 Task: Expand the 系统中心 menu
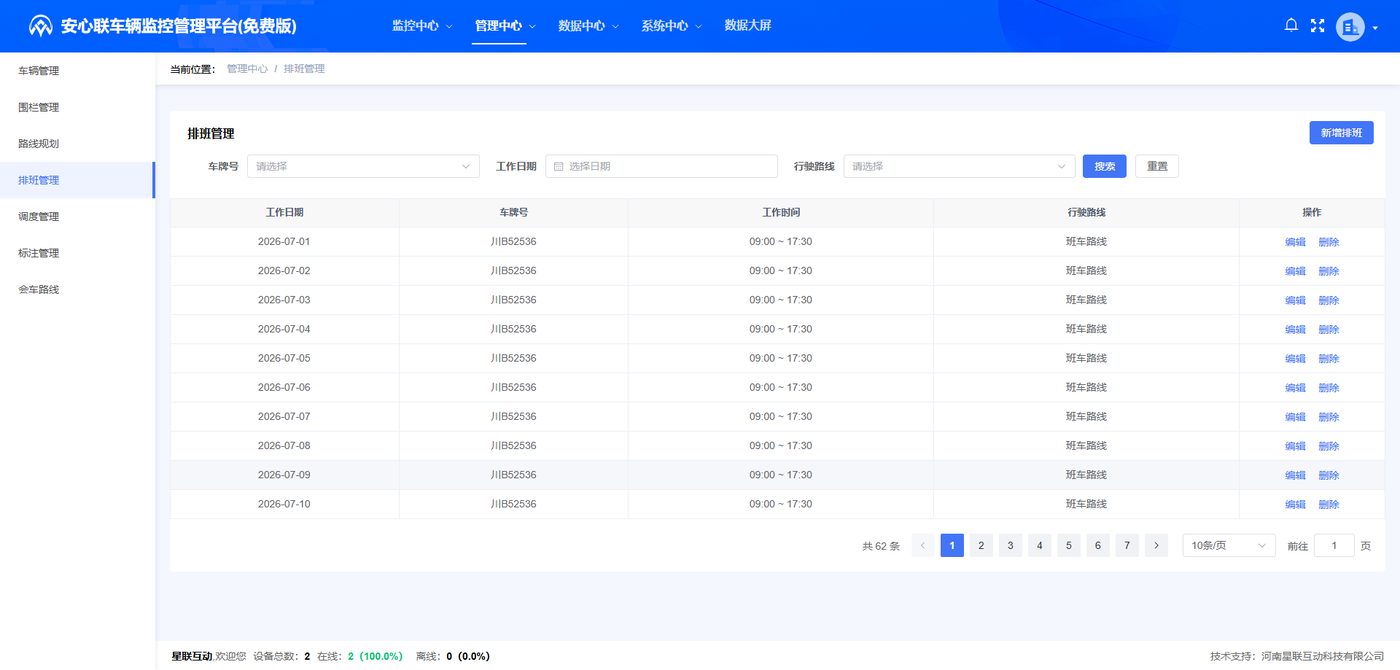(x=671, y=26)
